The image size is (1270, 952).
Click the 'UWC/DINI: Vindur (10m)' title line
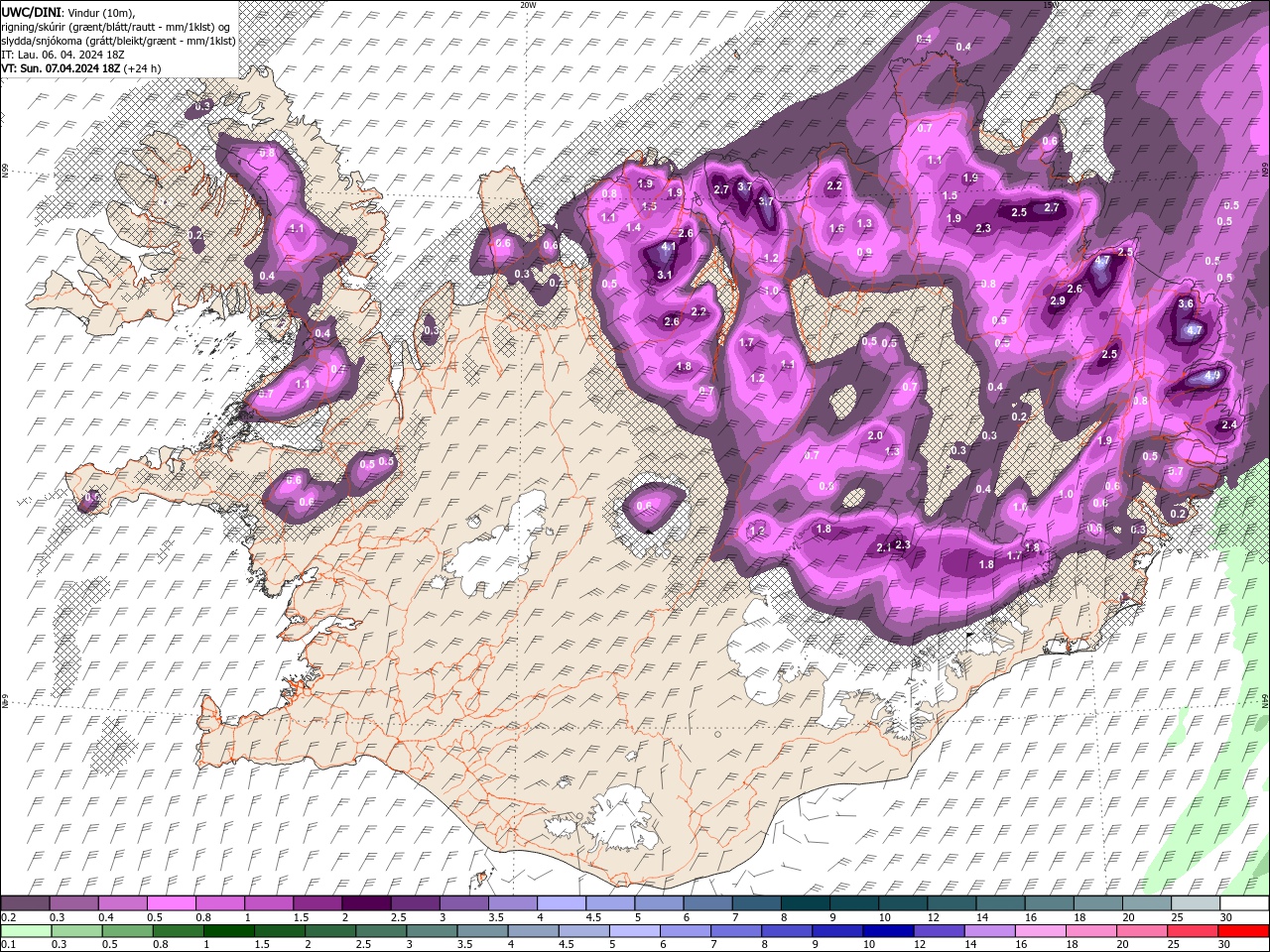[x=67, y=11]
